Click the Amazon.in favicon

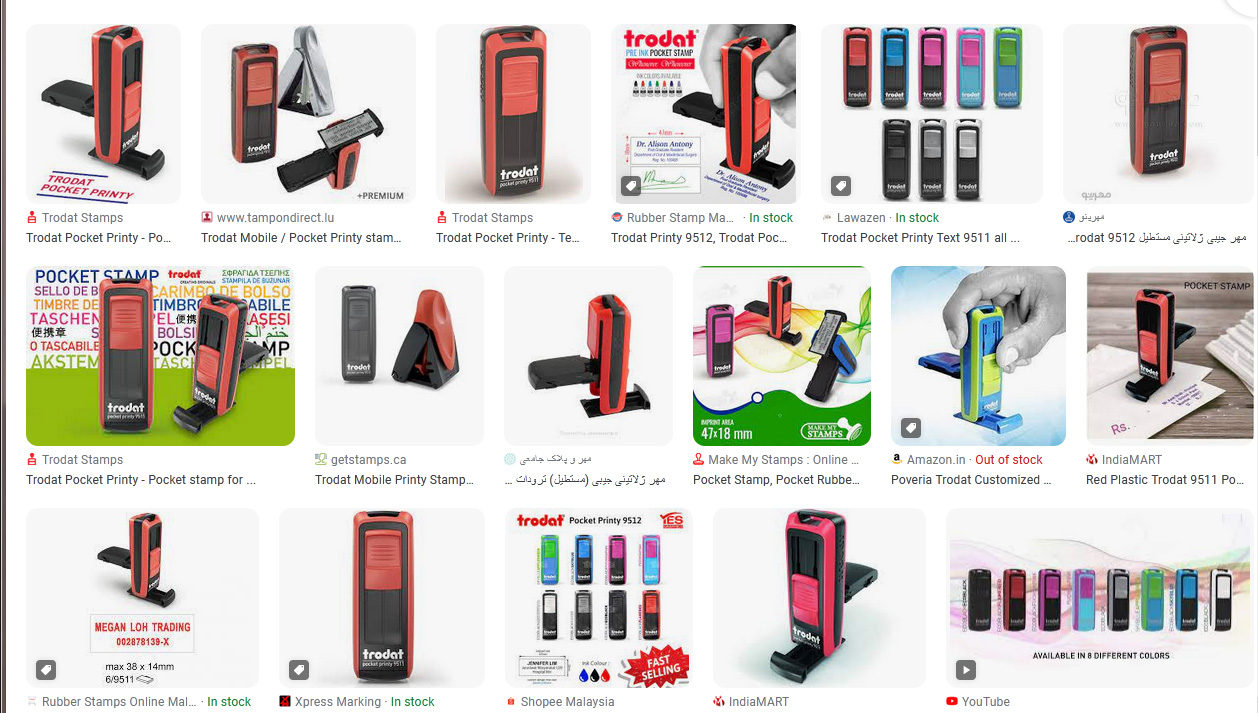897,459
